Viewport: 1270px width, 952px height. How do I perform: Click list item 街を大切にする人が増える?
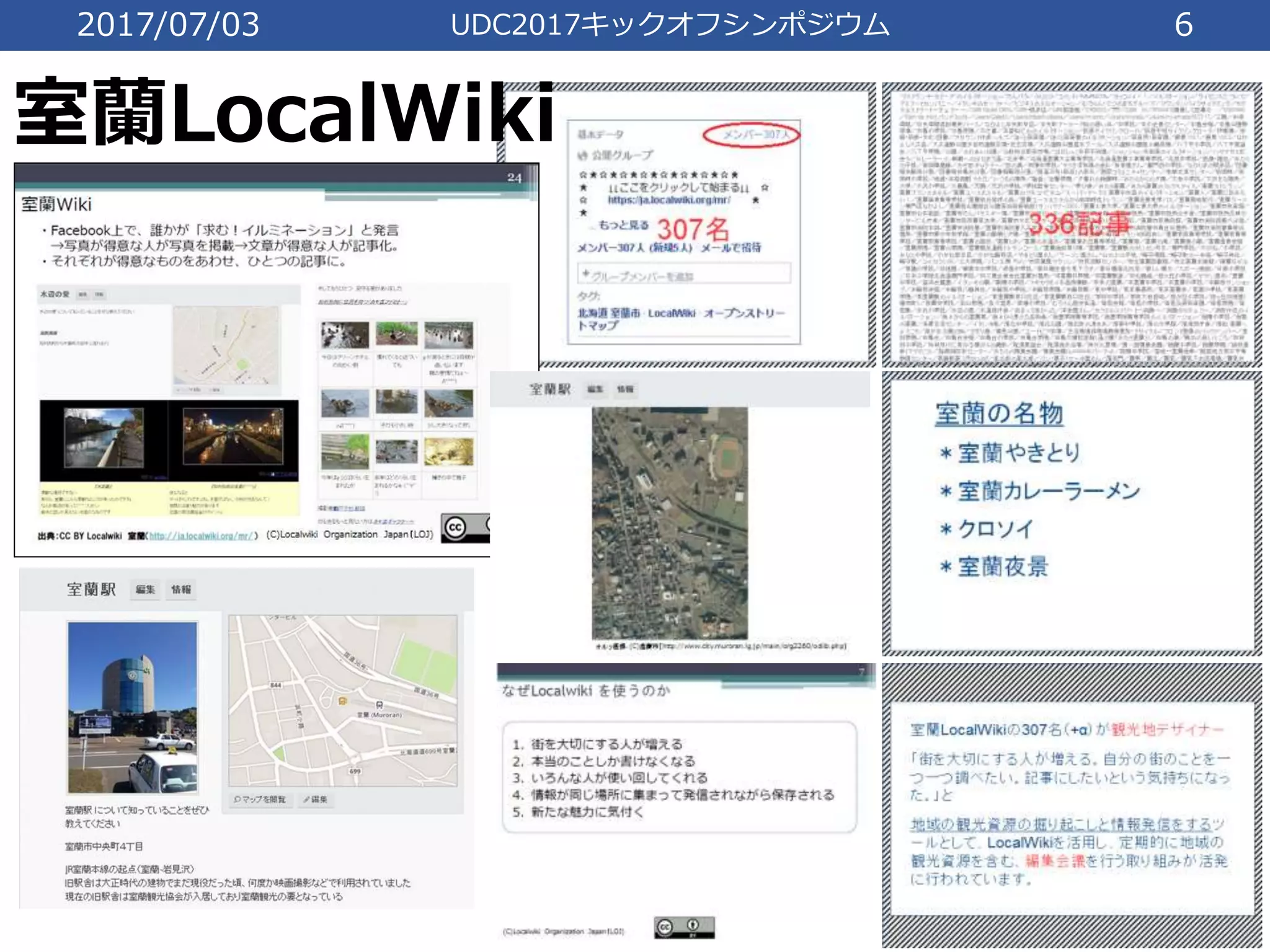tap(606, 744)
